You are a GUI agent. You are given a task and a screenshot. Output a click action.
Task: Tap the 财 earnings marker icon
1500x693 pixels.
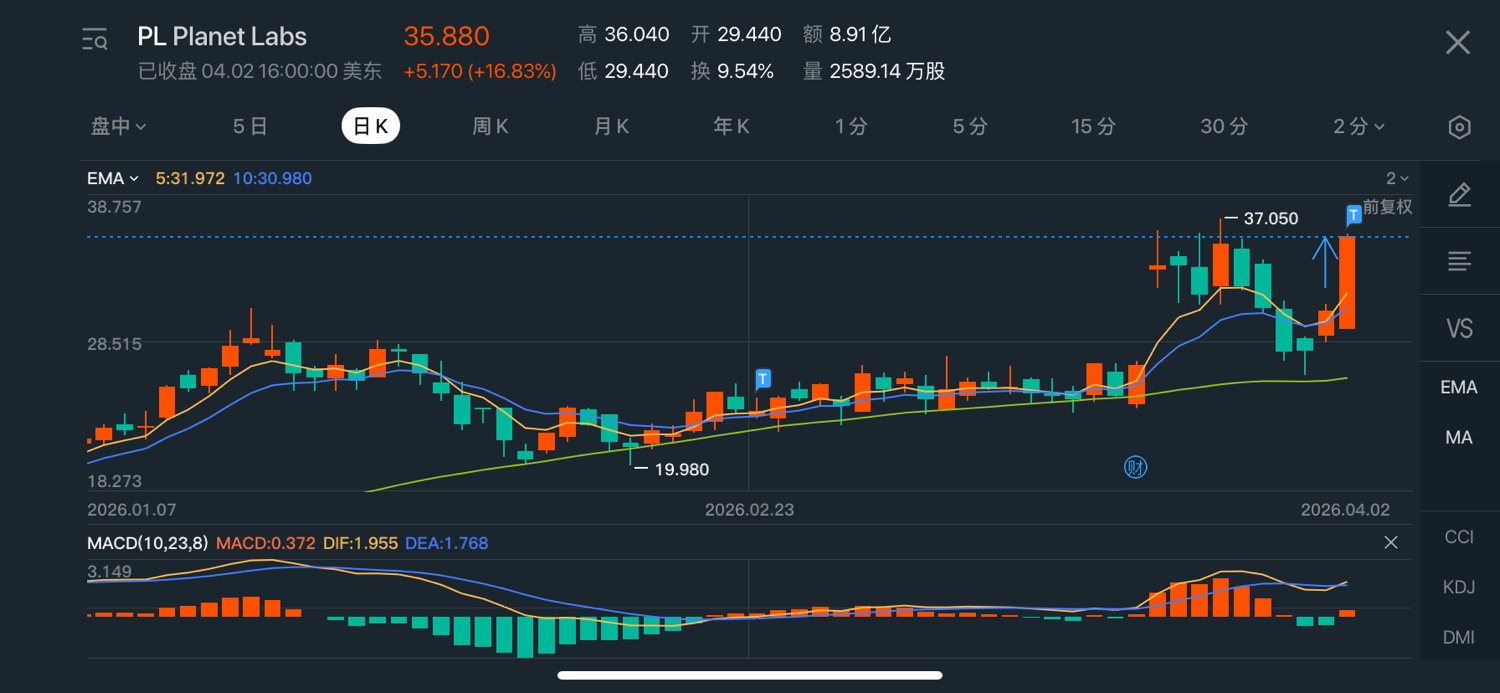click(1135, 467)
